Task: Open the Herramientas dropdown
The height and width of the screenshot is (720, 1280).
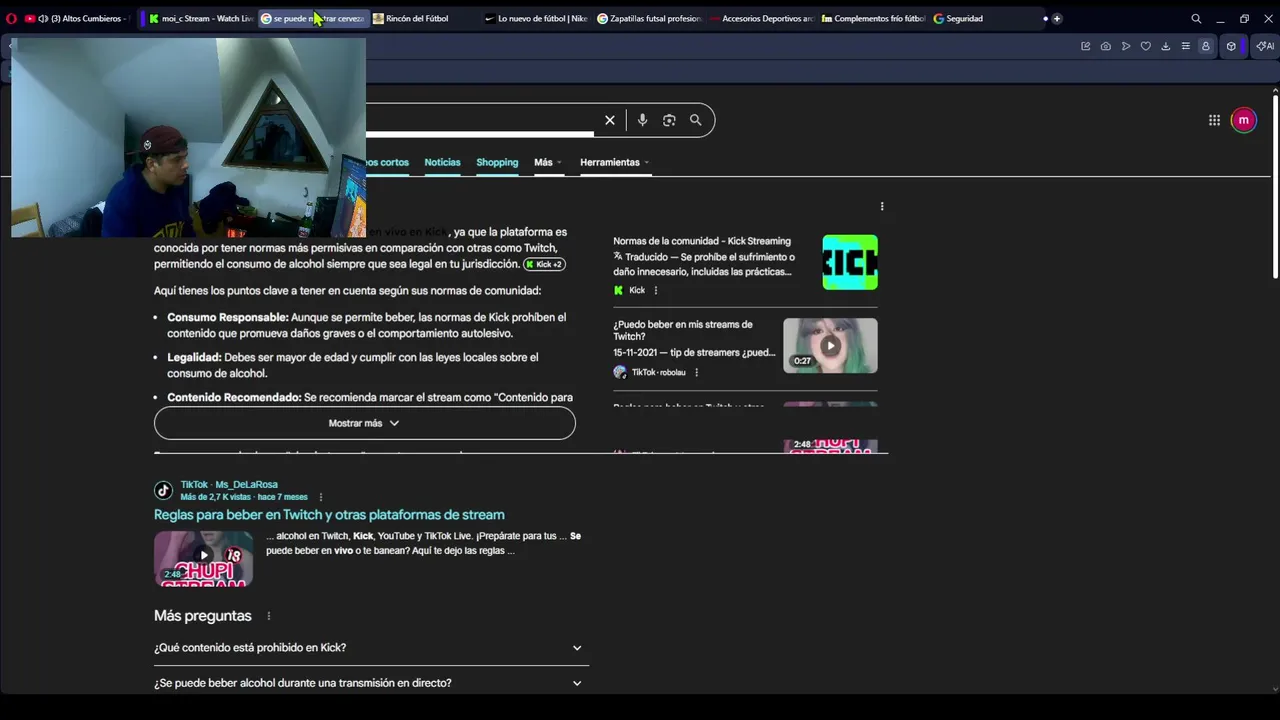Action: pyautogui.click(x=614, y=162)
